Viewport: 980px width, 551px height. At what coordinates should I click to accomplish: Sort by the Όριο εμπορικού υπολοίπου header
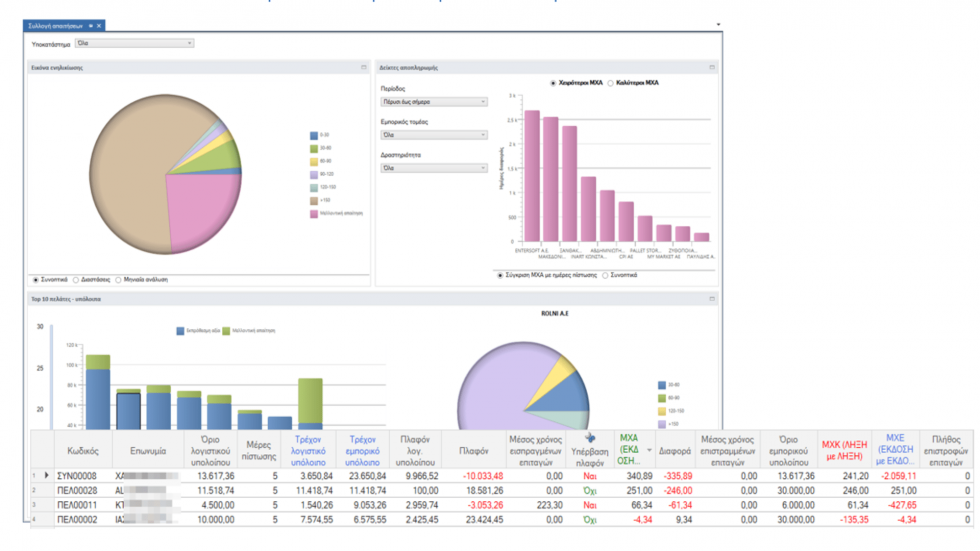(789, 450)
